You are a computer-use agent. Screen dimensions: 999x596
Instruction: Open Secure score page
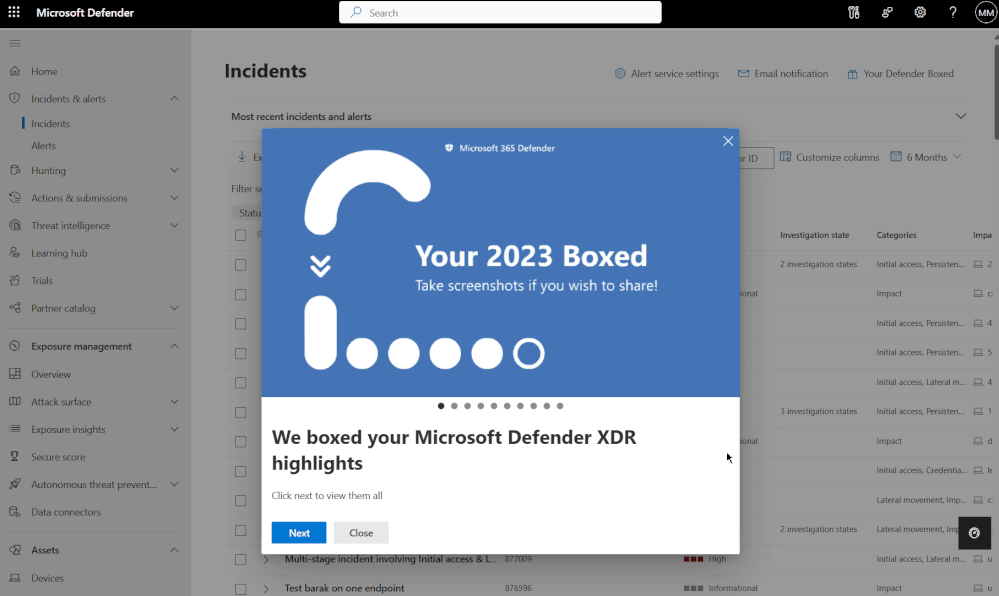point(58,457)
